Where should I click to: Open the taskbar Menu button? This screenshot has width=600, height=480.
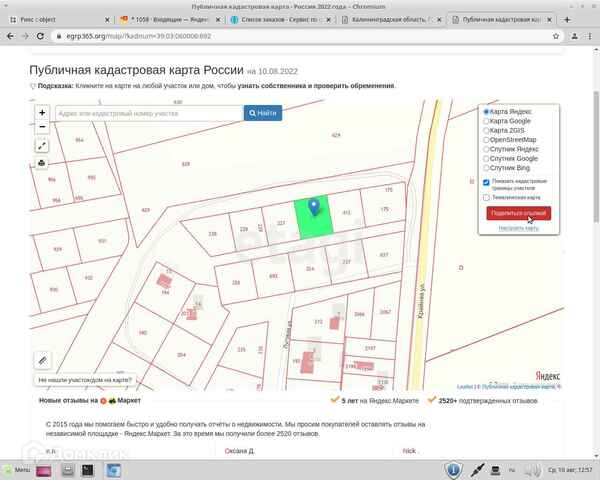(18, 470)
